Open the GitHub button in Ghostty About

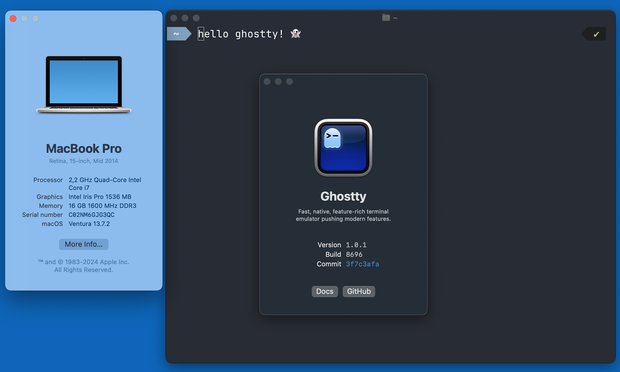[359, 291]
